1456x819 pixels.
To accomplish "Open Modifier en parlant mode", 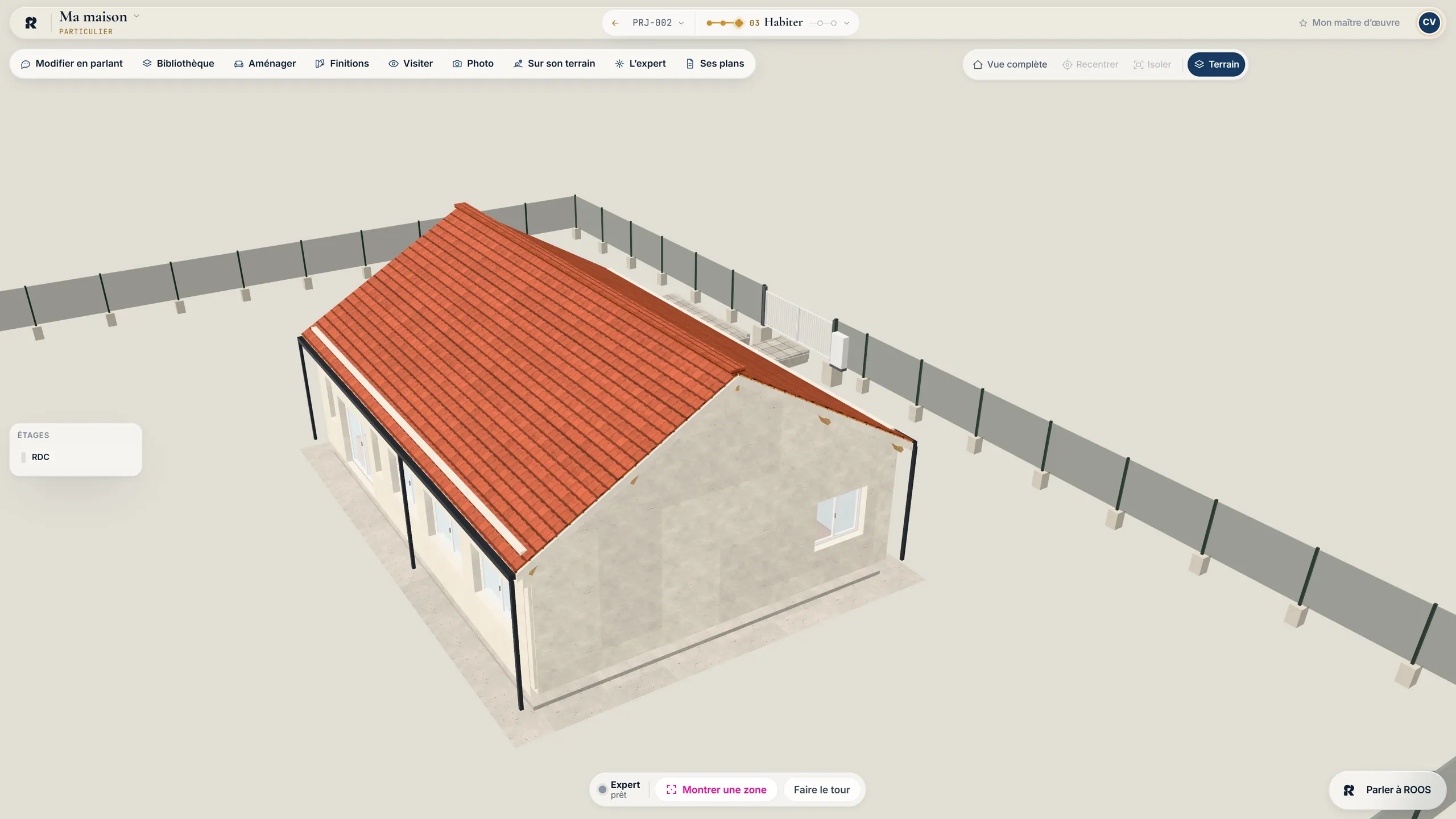I will [x=72, y=64].
